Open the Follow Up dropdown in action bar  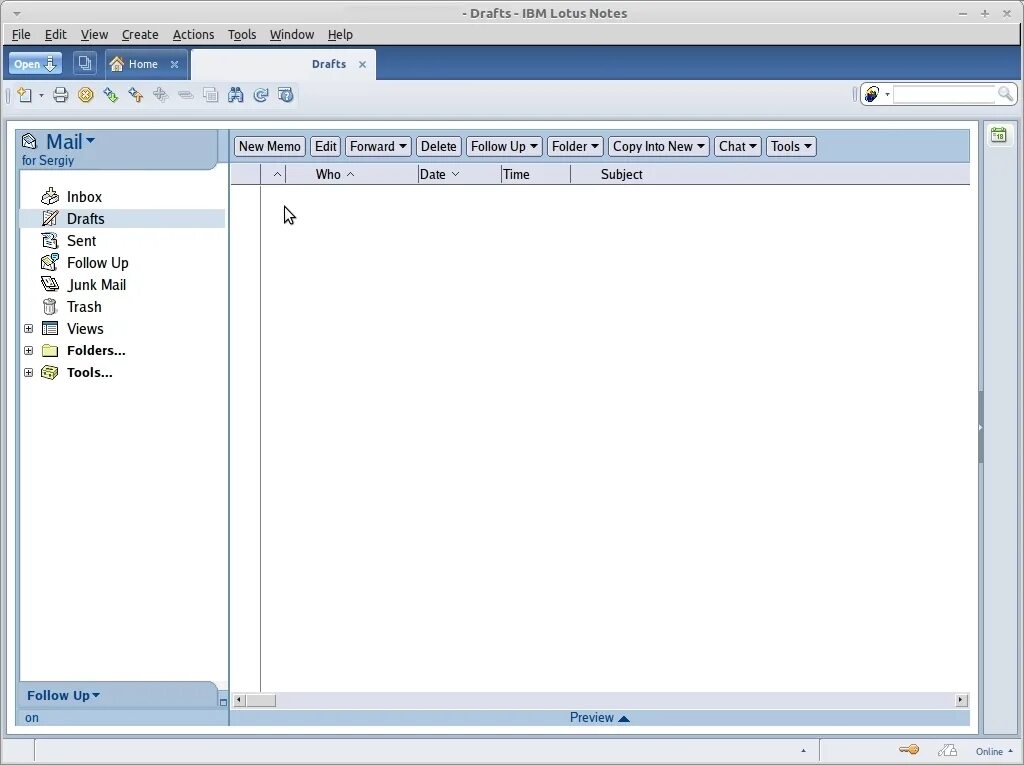[504, 146]
